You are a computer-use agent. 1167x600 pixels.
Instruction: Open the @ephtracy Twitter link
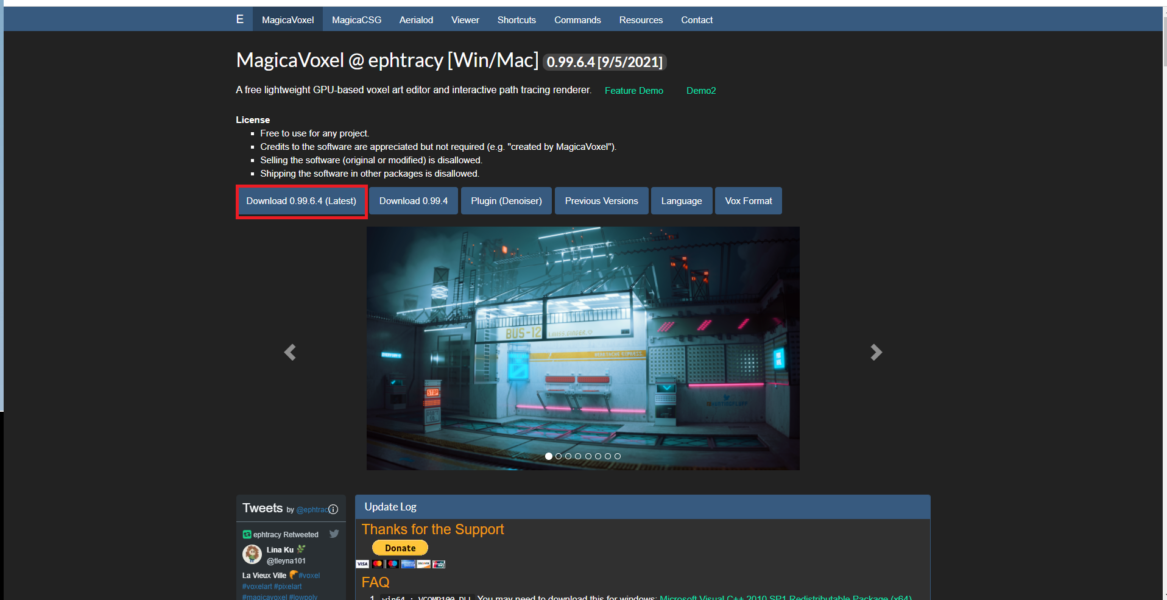pos(312,510)
